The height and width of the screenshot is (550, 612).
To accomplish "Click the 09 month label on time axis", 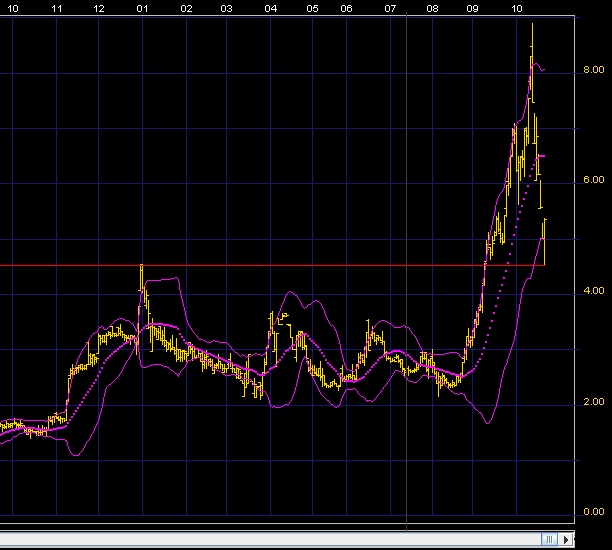I will [x=472, y=9].
